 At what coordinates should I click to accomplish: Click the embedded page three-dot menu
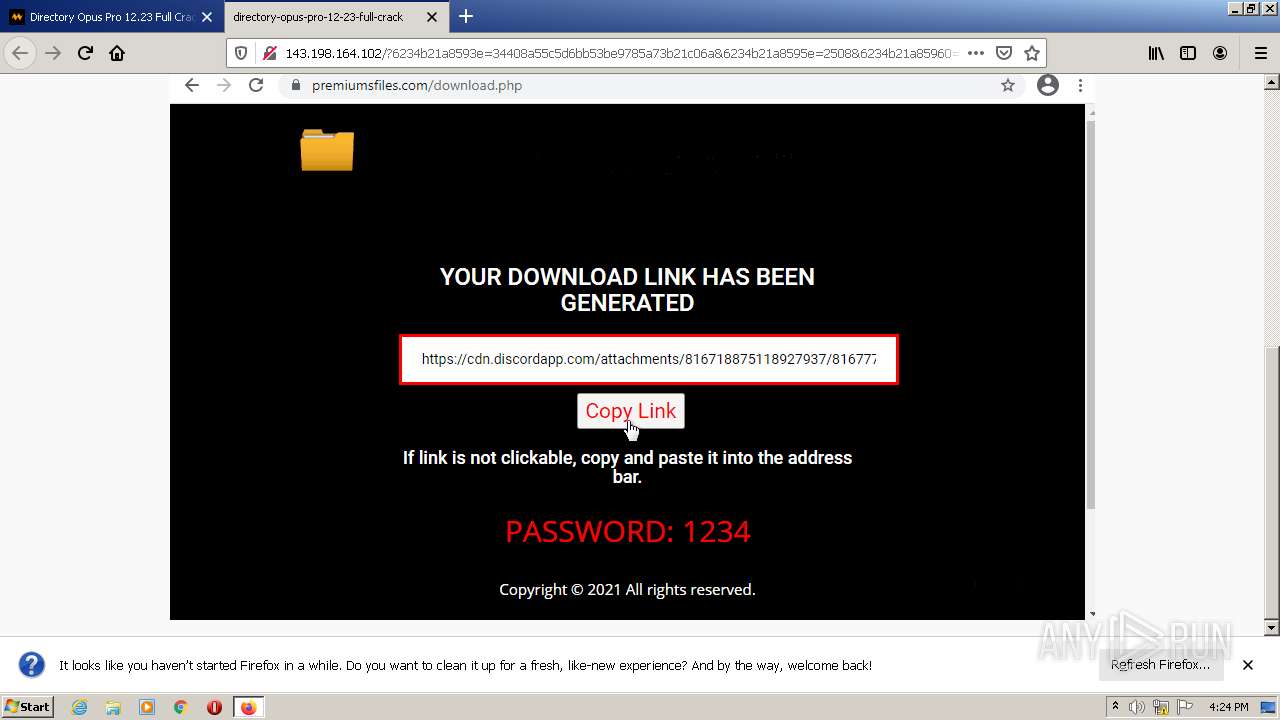click(x=1080, y=85)
